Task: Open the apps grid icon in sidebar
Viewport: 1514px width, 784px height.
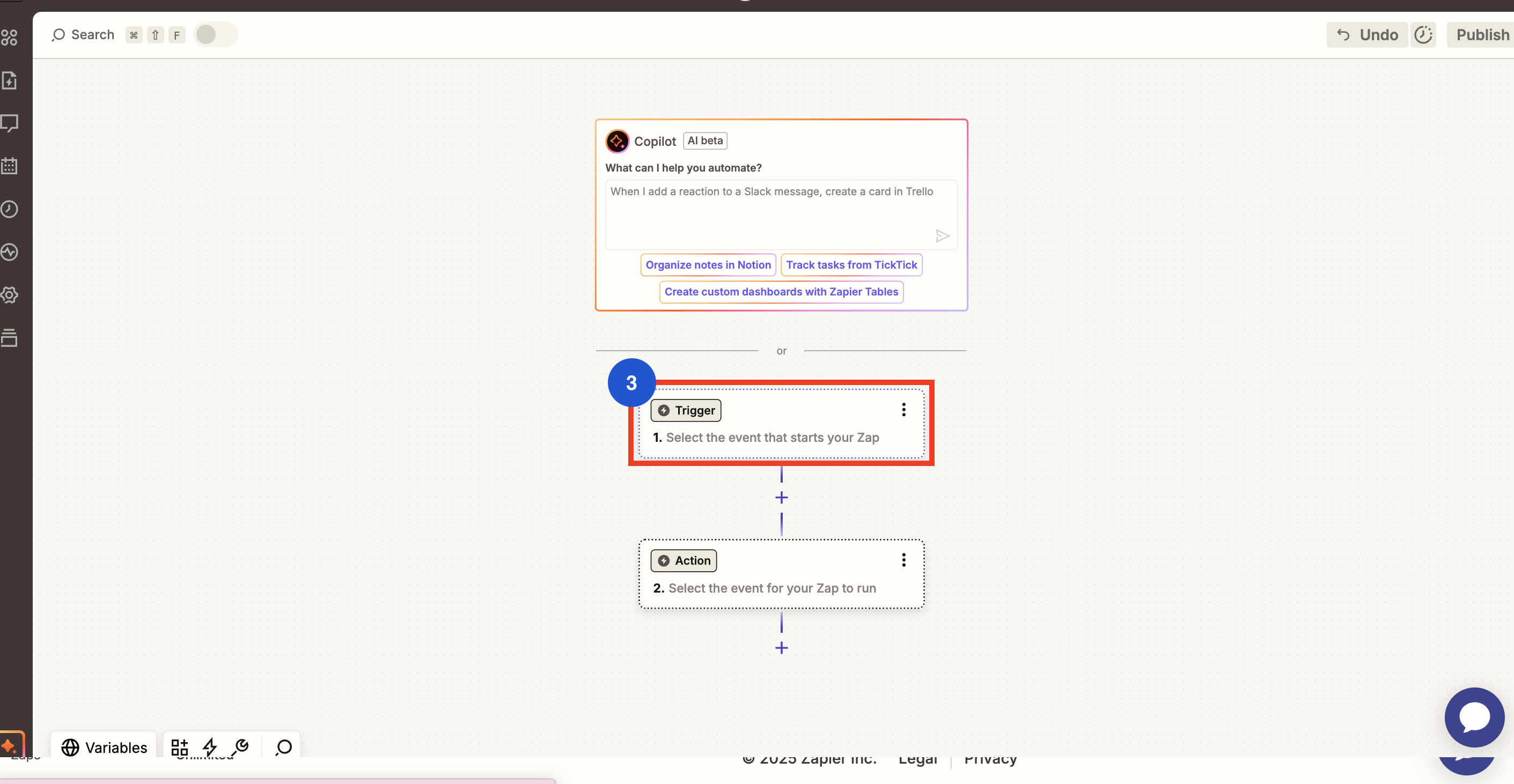Action: click(x=9, y=38)
